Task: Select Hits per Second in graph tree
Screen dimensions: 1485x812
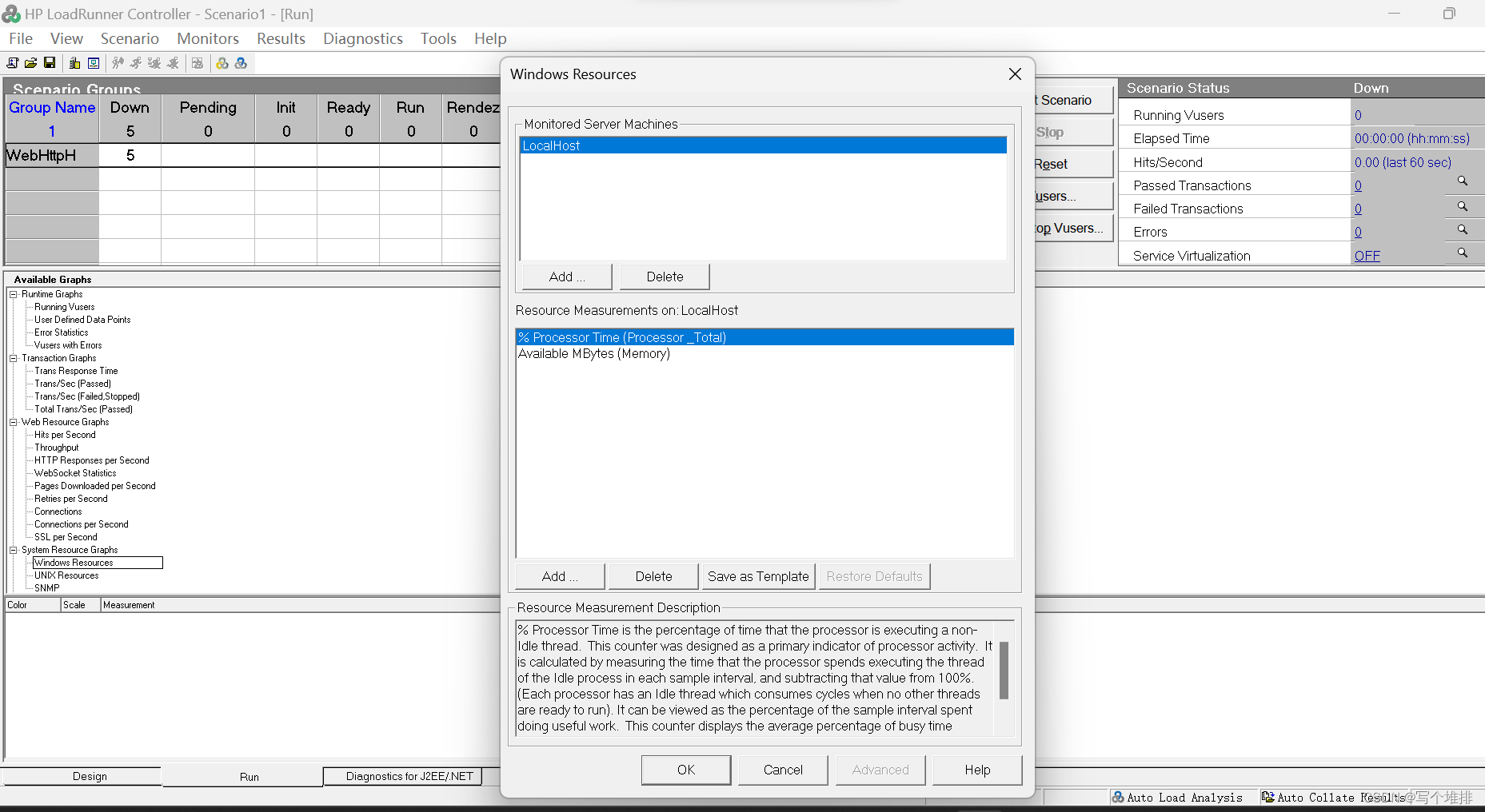Action: coord(65,435)
